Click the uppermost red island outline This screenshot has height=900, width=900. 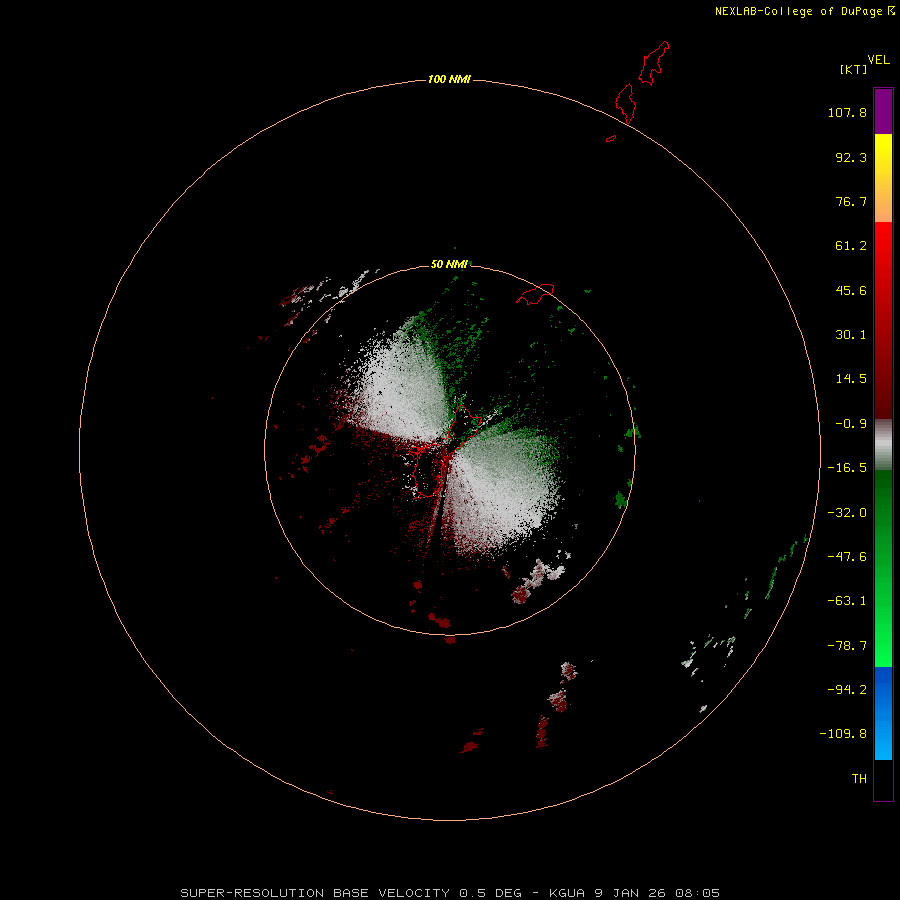tap(654, 63)
